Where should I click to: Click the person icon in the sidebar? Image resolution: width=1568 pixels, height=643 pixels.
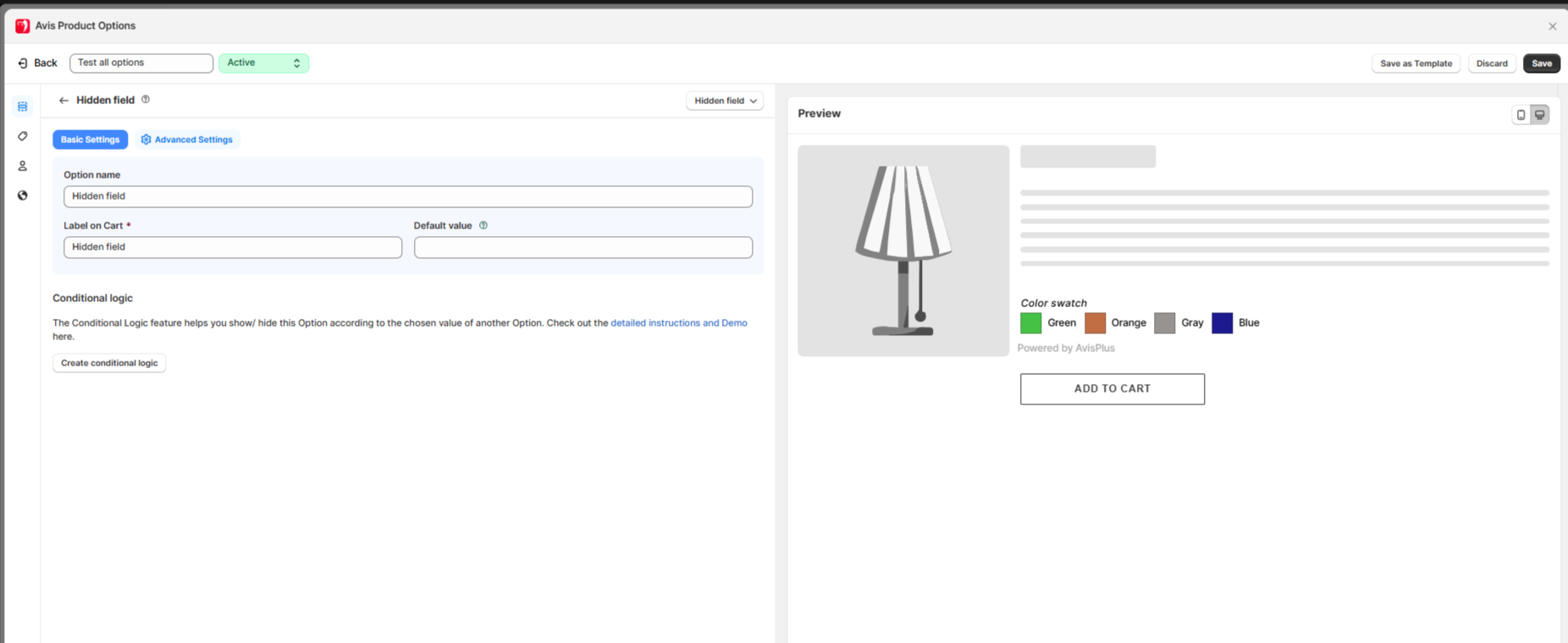click(23, 166)
